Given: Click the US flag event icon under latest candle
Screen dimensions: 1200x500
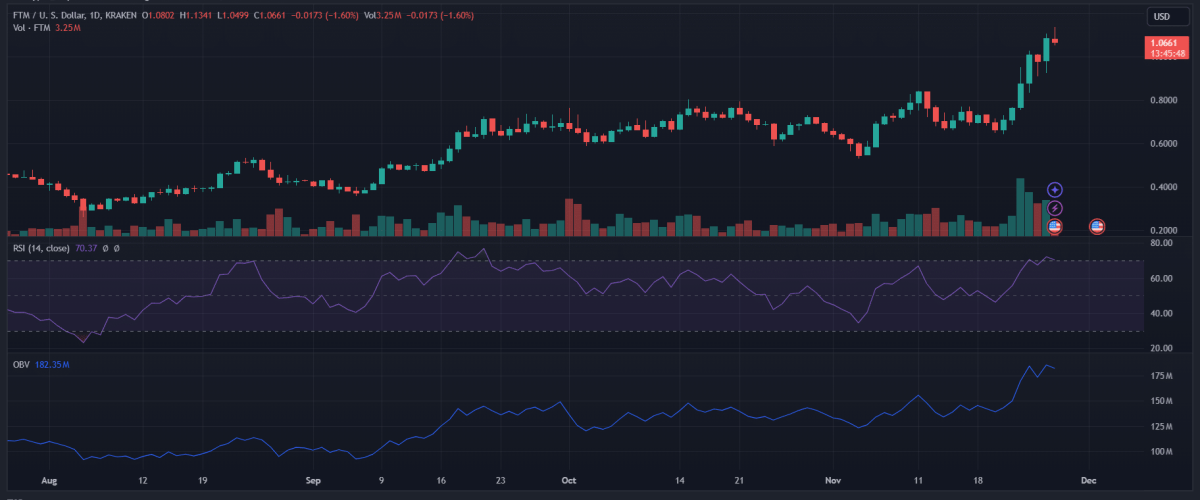Looking at the screenshot, I should pyautogui.click(x=1054, y=227).
